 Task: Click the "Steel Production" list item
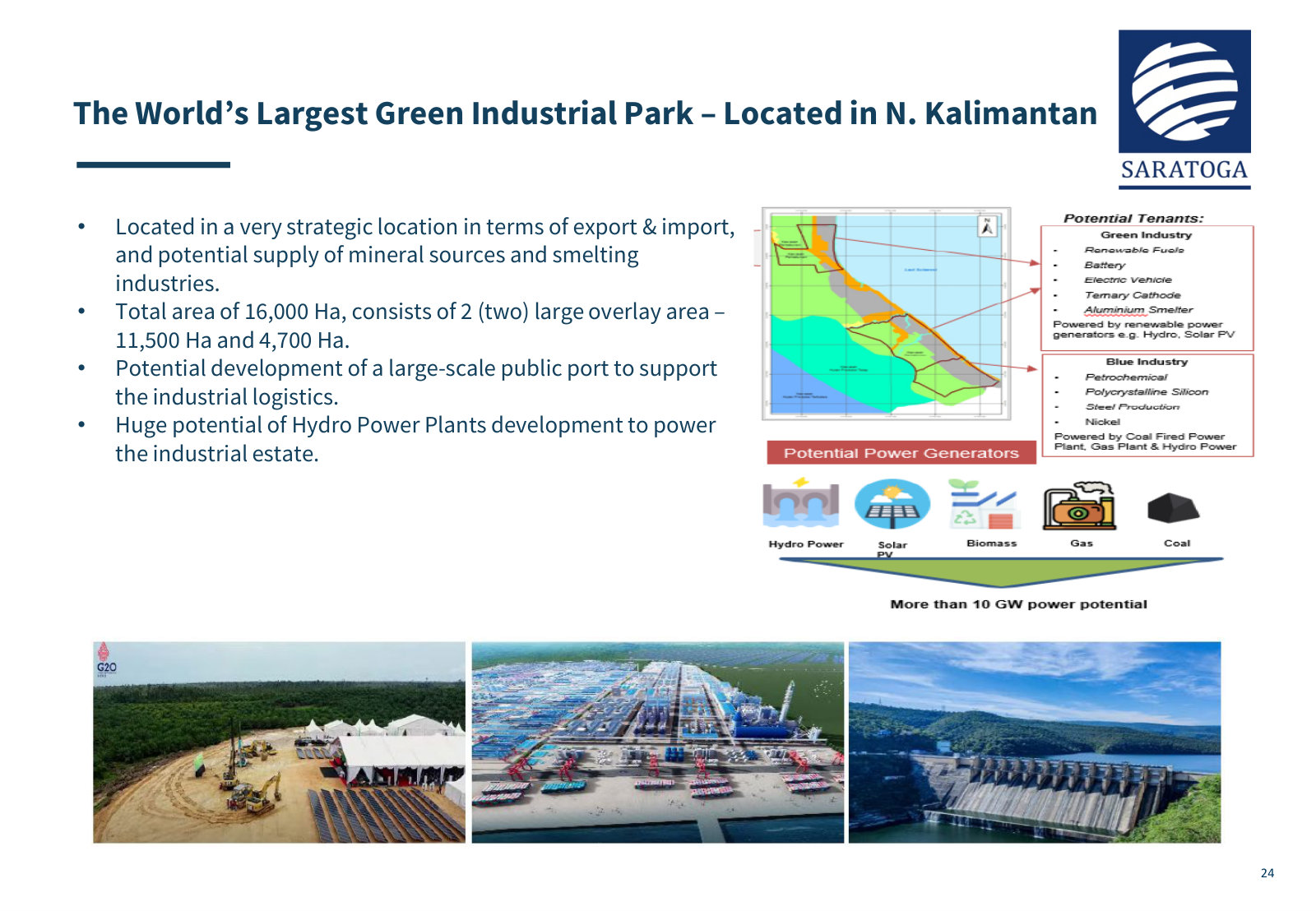click(1132, 407)
